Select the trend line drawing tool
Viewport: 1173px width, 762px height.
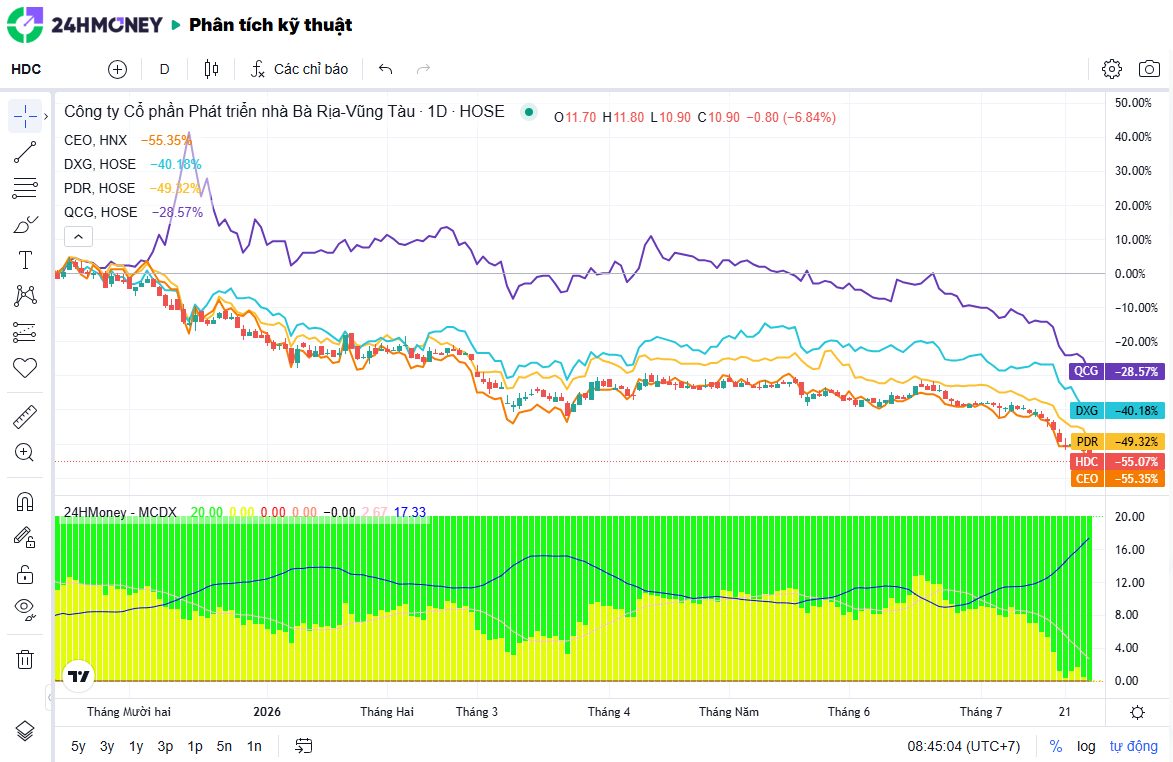[25, 153]
